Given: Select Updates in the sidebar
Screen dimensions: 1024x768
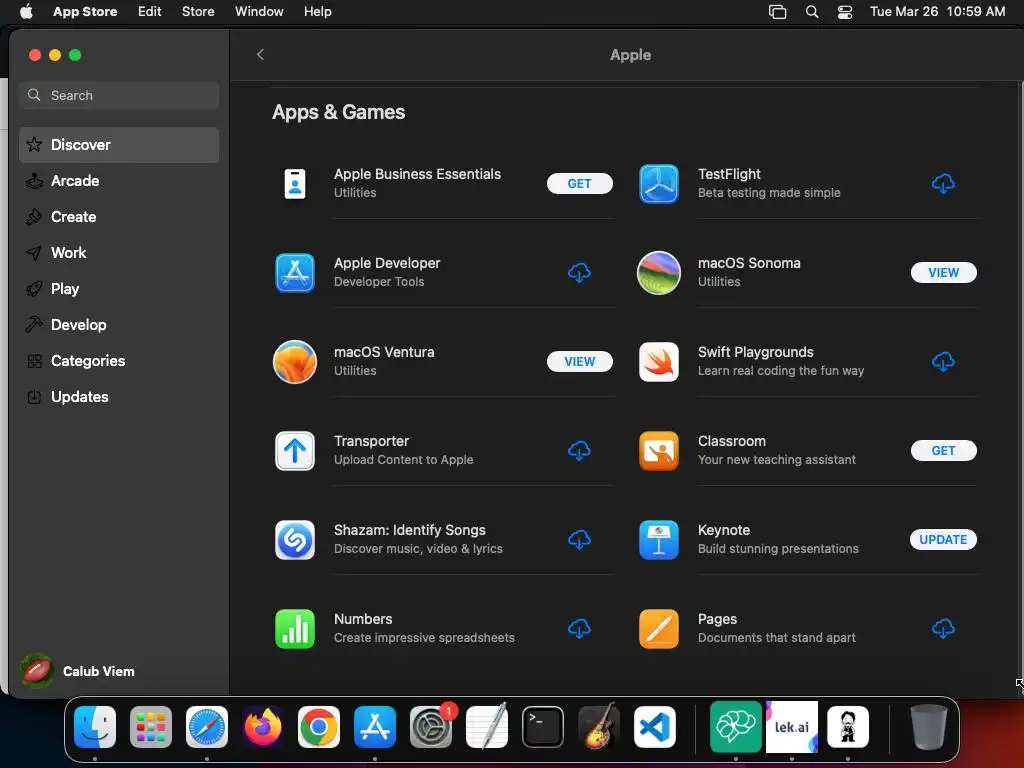Looking at the screenshot, I should pyautogui.click(x=119, y=396).
